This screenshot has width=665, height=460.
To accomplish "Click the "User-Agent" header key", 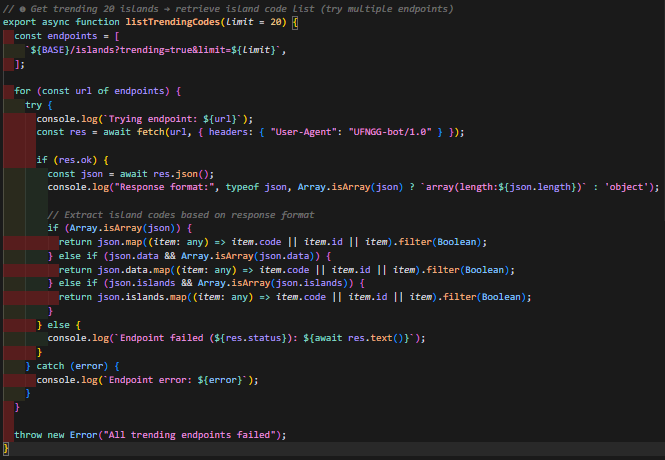I will click(x=303, y=132).
